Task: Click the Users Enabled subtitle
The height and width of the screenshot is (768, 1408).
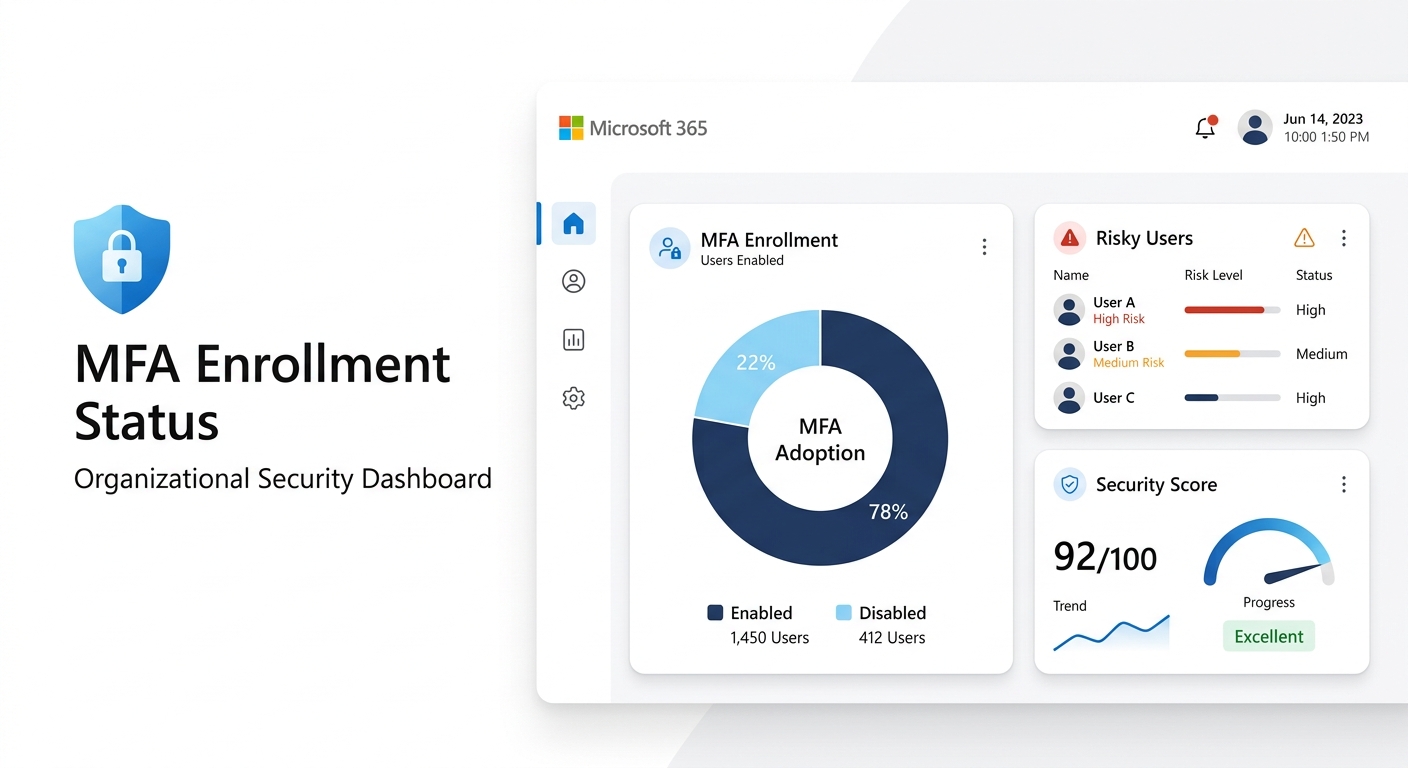Action: (742, 261)
